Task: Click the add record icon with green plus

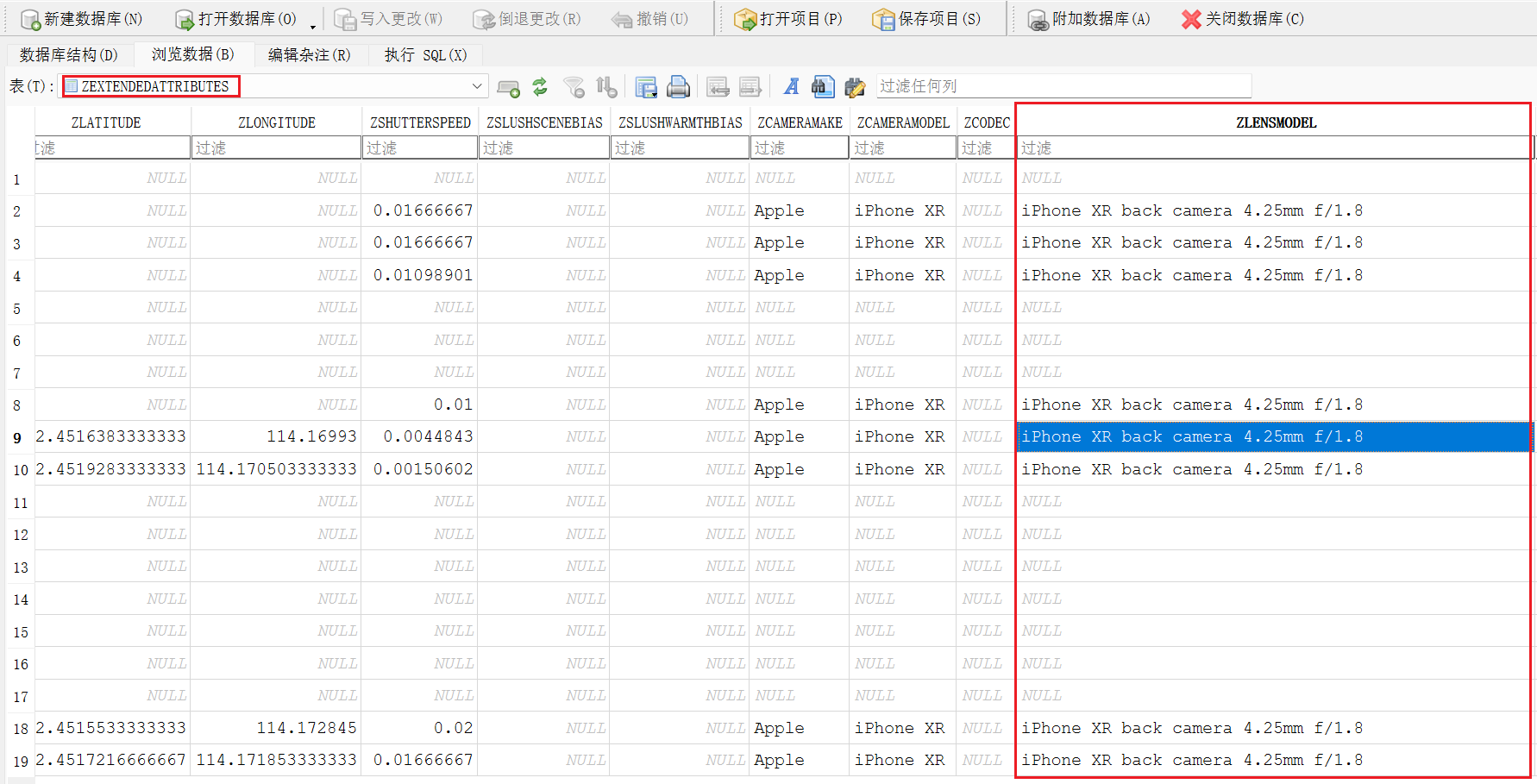Action: tap(508, 86)
